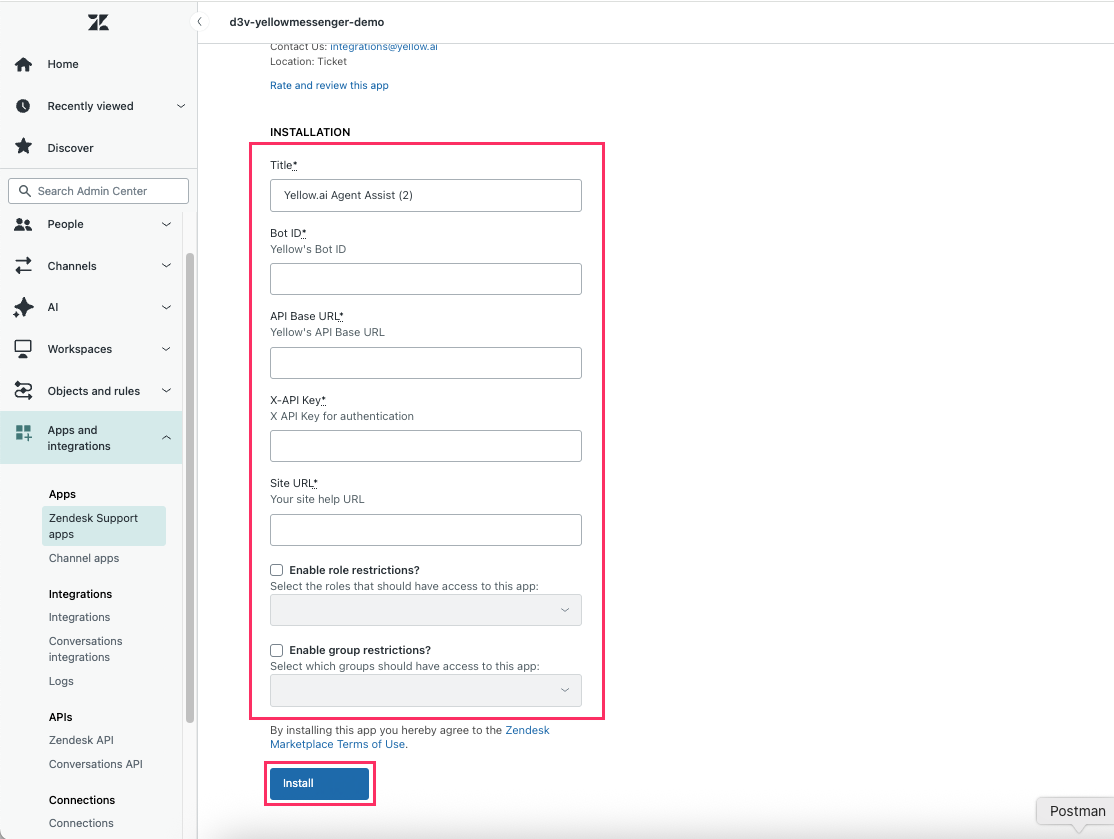Click the Postman tooltip label
This screenshot has height=839, width=1114.
1077,811
